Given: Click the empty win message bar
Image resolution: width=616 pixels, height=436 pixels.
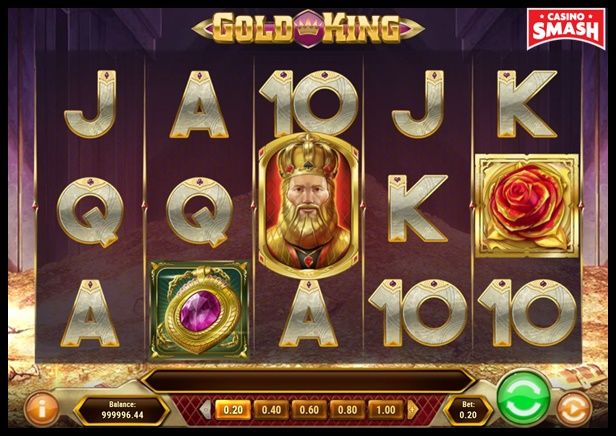Looking at the screenshot, I should [x=308, y=380].
